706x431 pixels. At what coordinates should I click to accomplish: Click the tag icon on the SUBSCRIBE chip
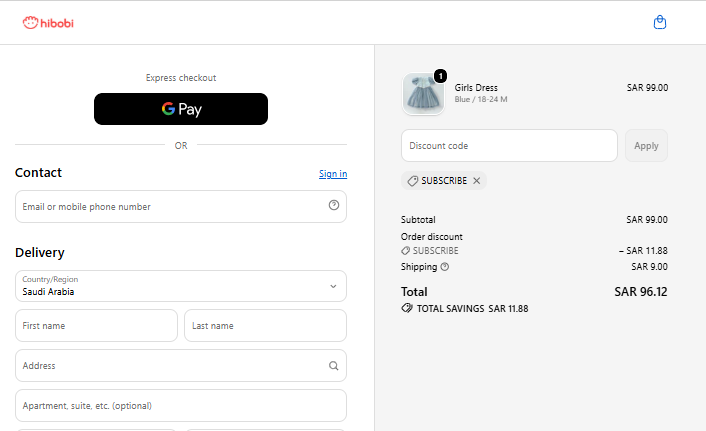412,181
